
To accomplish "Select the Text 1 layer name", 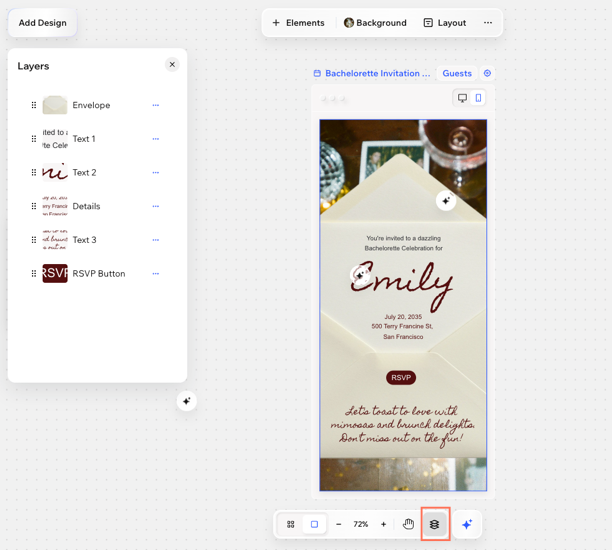I will (84, 139).
